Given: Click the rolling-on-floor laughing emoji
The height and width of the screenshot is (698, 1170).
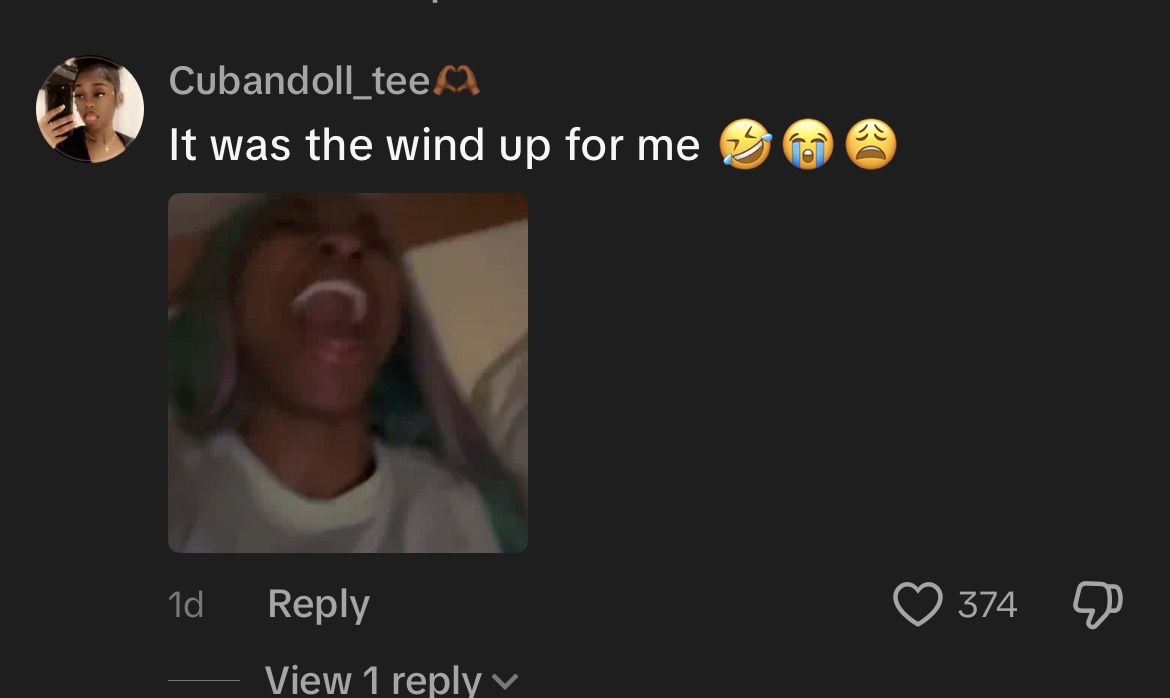Looking at the screenshot, I should 745,144.
